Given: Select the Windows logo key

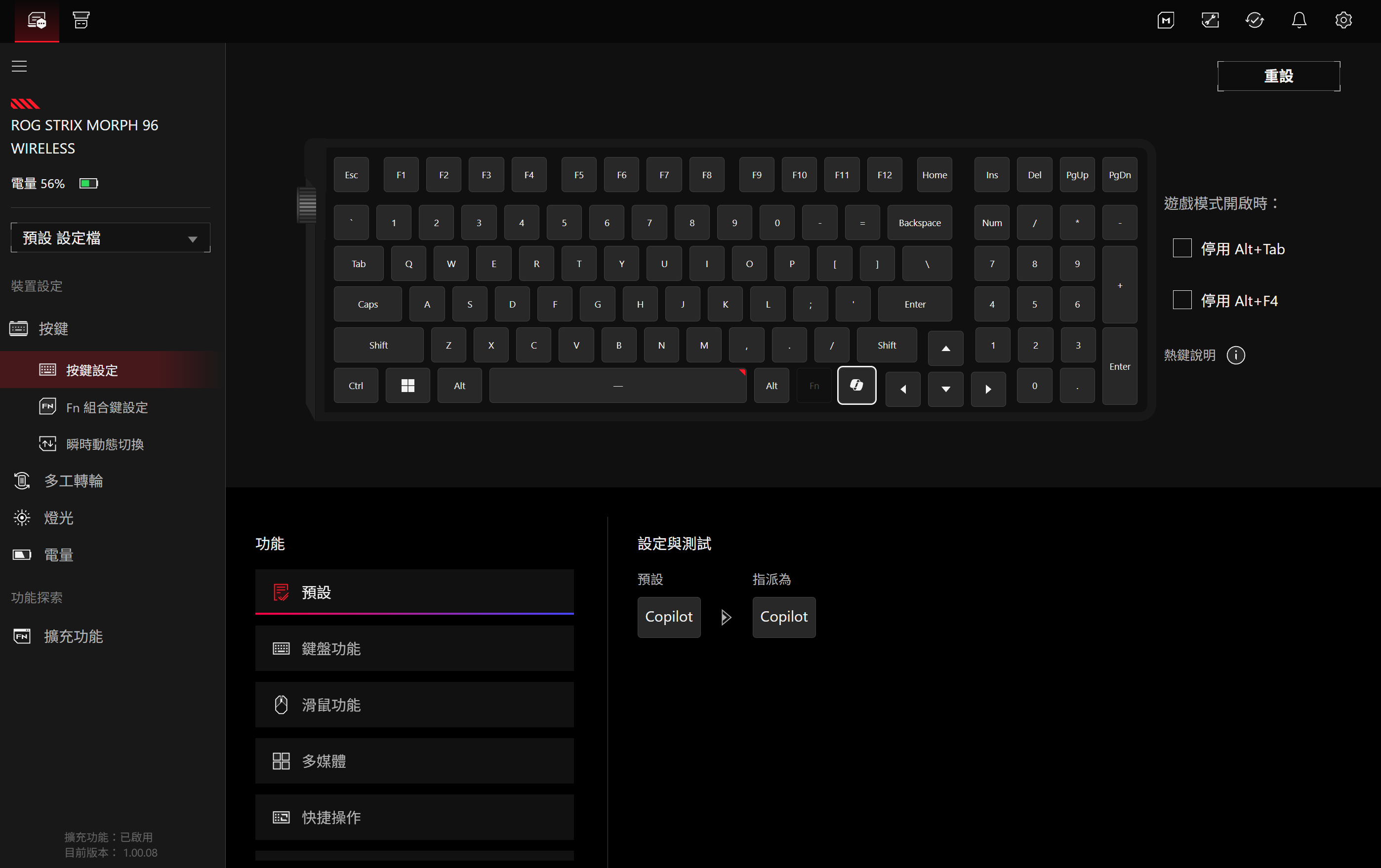Looking at the screenshot, I should [407, 386].
